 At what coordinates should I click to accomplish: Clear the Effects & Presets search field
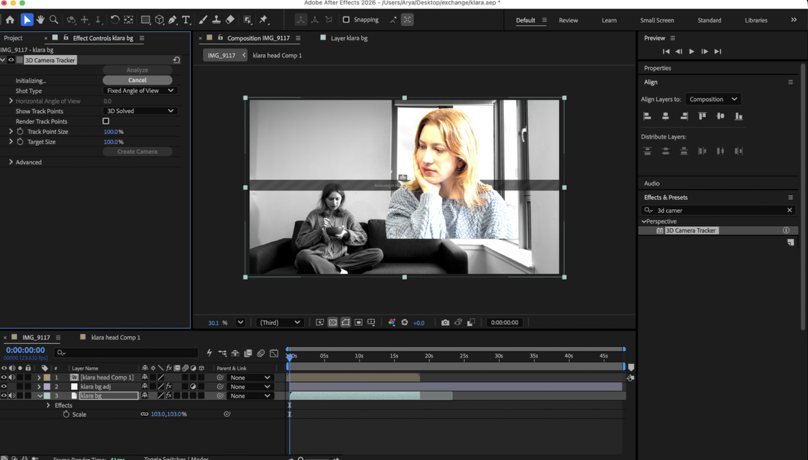tap(789, 210)
